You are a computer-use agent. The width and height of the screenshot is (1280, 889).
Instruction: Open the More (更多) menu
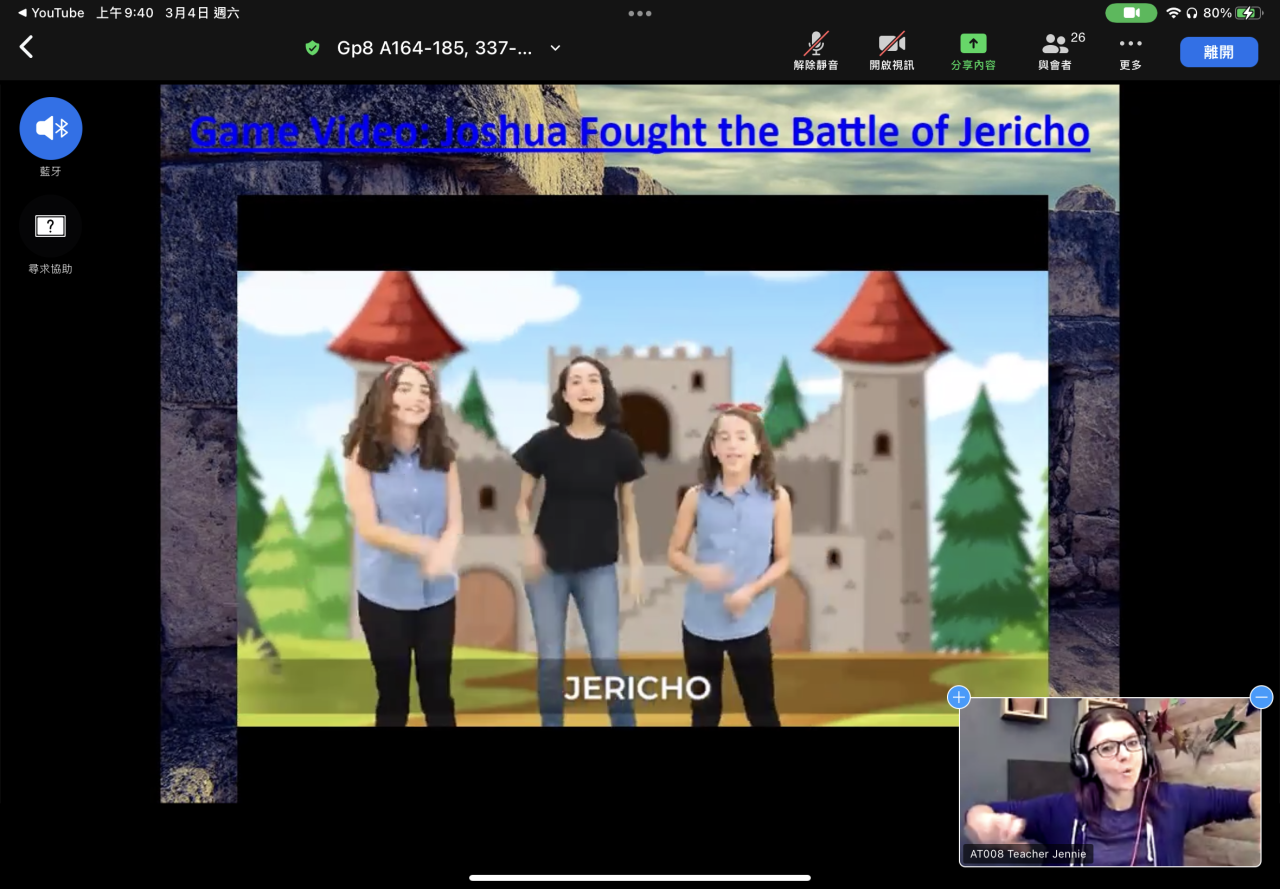(x=1131, y=51)
